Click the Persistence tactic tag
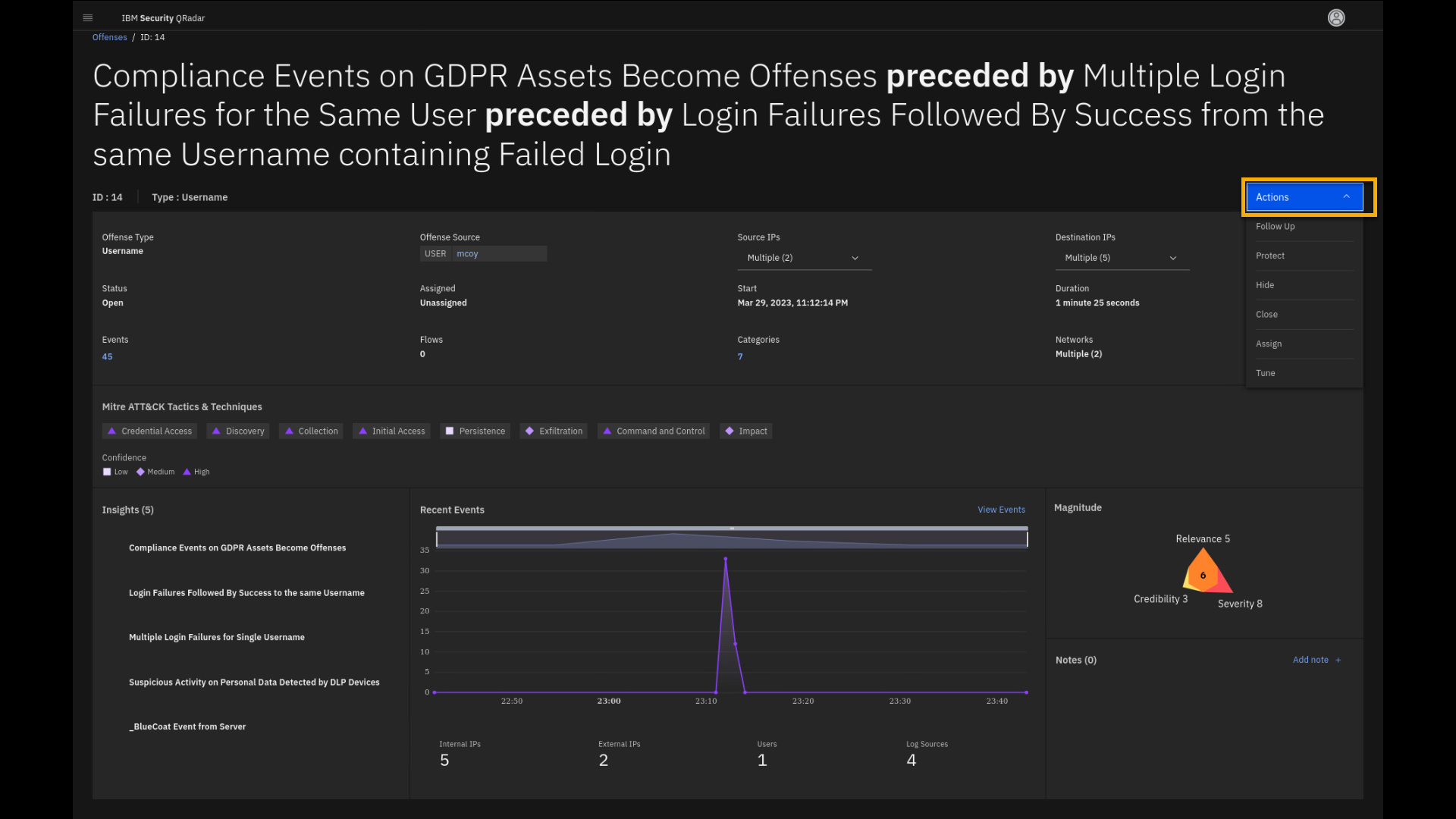This screenshot has height=819, width=1456. tap(475, 431)
